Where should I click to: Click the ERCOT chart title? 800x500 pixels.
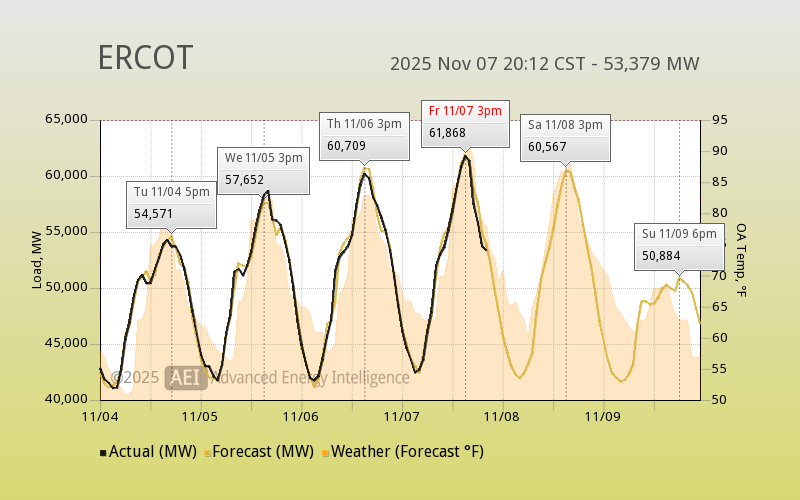pyautogui.click(x=145, y=59)
